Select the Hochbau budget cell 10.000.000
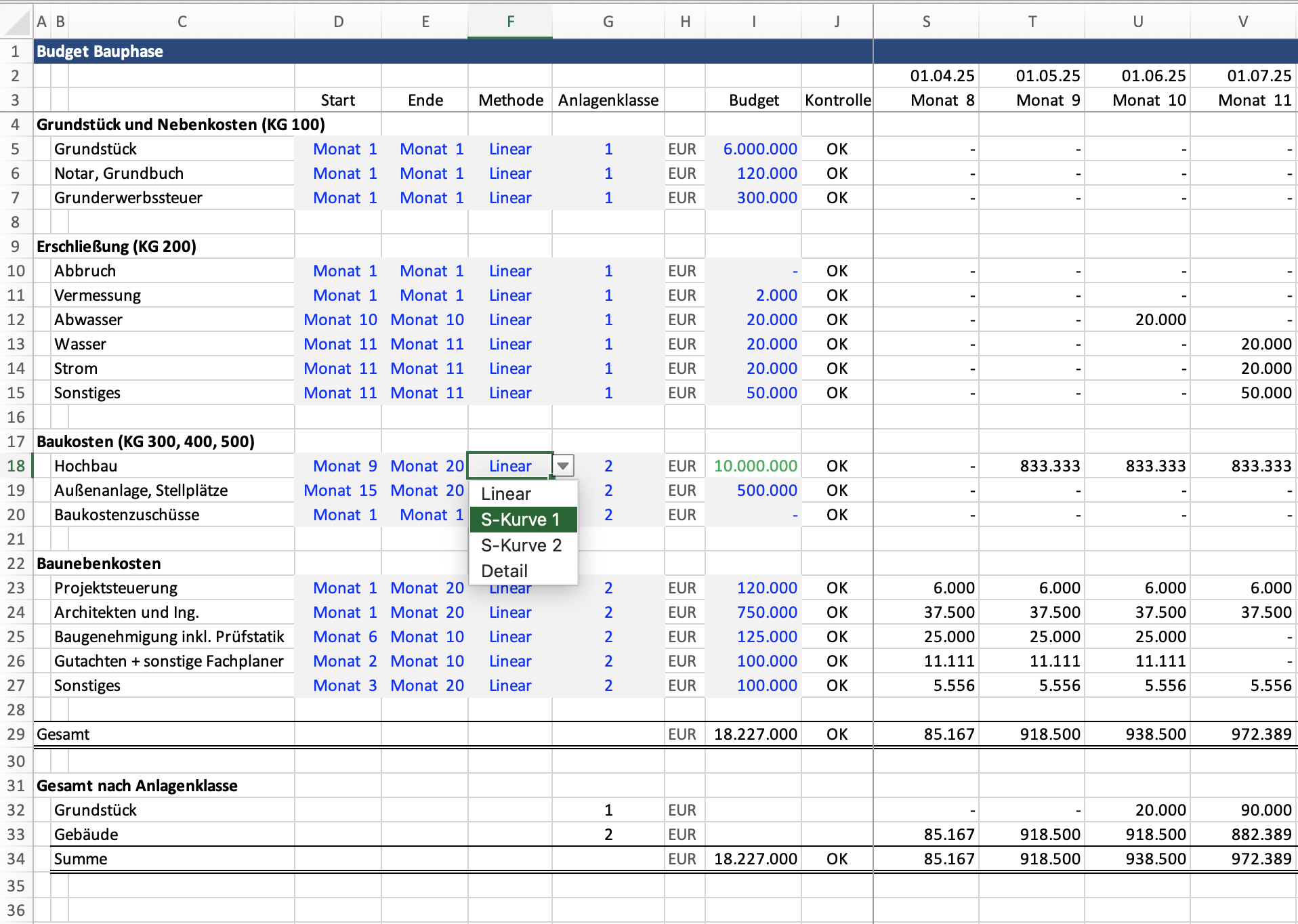The height and width of the screenshot is (924, 1298). click(754, 466)
